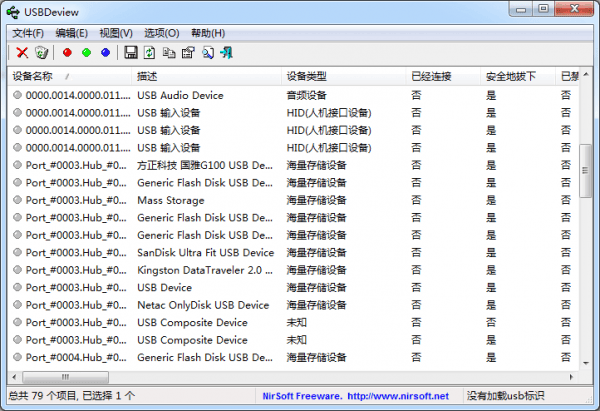Screen dimensions: 600x411
Task: Click the red dot disconnect icon
Action: 67,52
